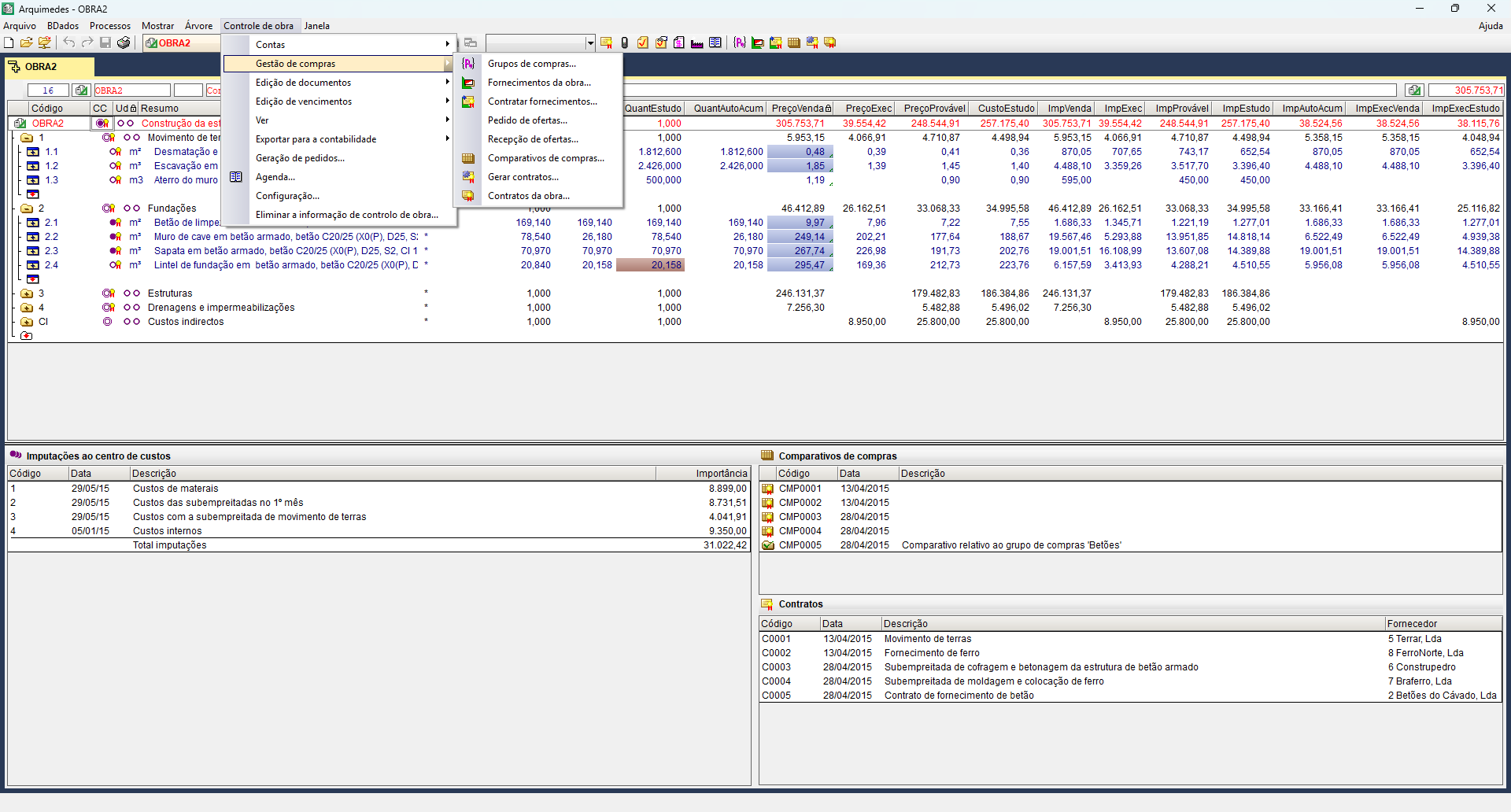The image size is (1511, 812).
Task: Click the Contratos panel header icon
Action: [x=767, y=604]
